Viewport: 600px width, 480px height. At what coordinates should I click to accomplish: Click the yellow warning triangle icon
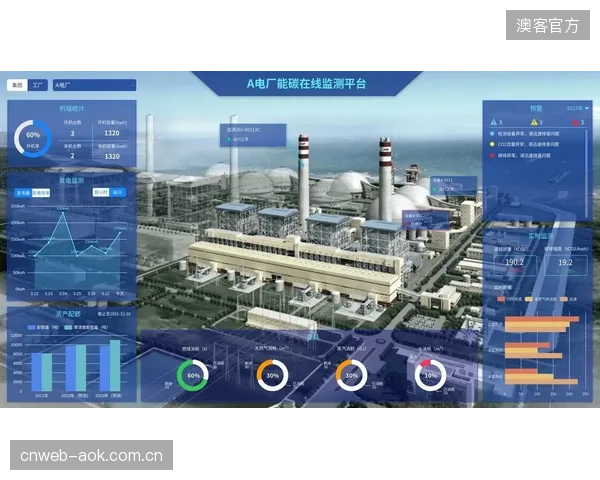click(534, 122)
